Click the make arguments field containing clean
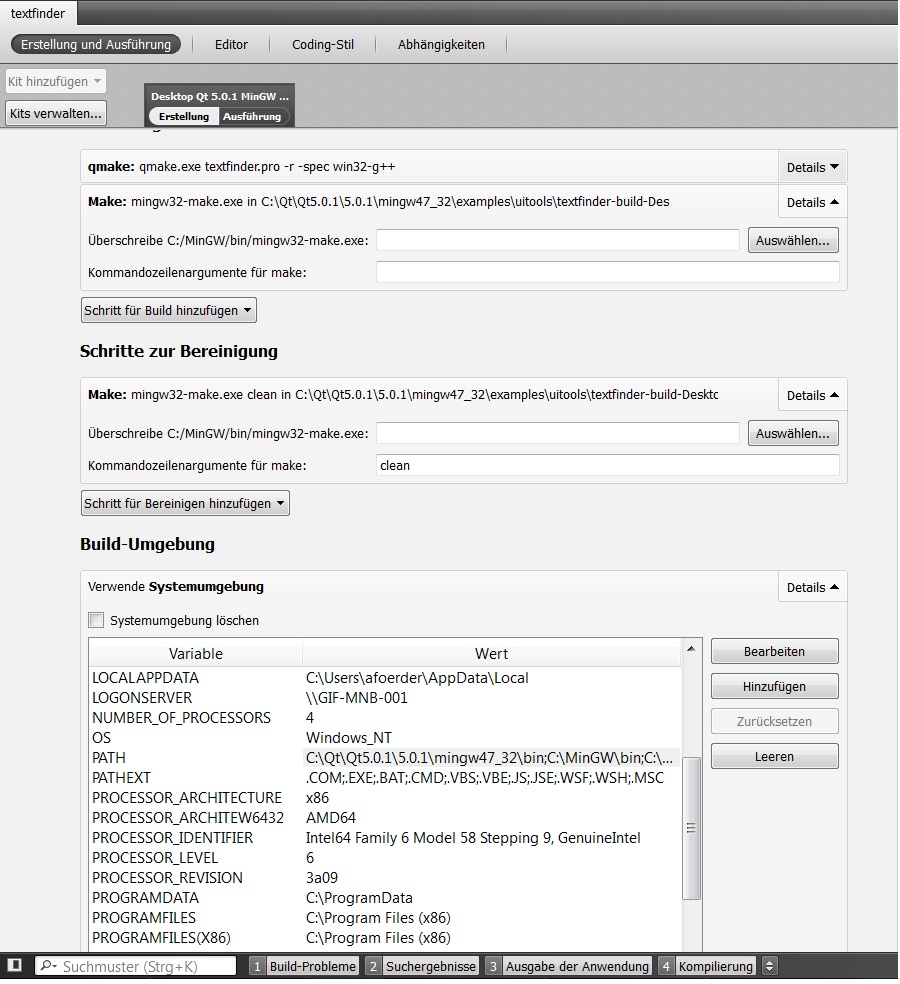The height and width of the screenshot is (984, 900). [x=608, y=466]
